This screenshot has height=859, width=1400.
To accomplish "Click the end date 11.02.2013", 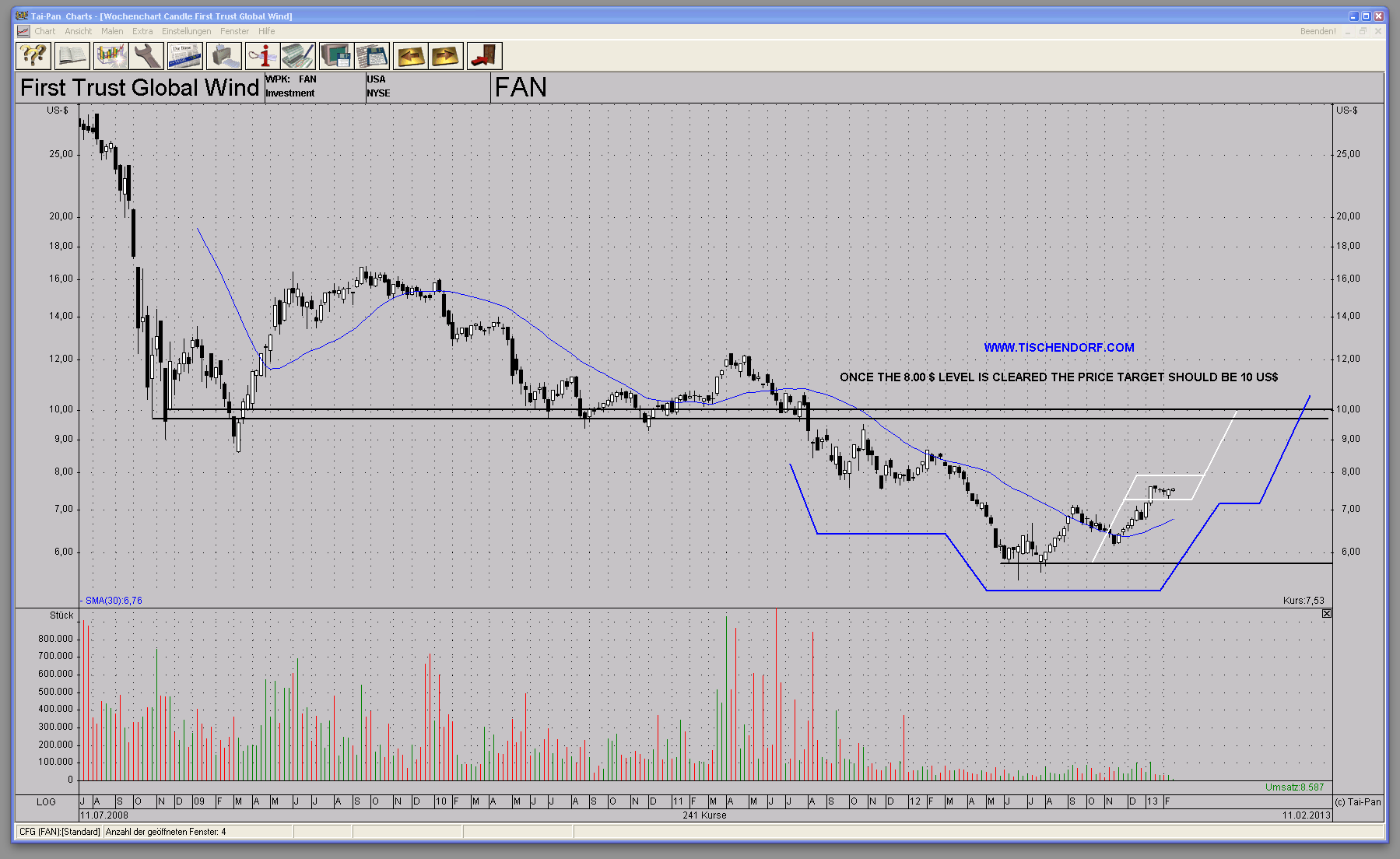I will coord(1307,815).
